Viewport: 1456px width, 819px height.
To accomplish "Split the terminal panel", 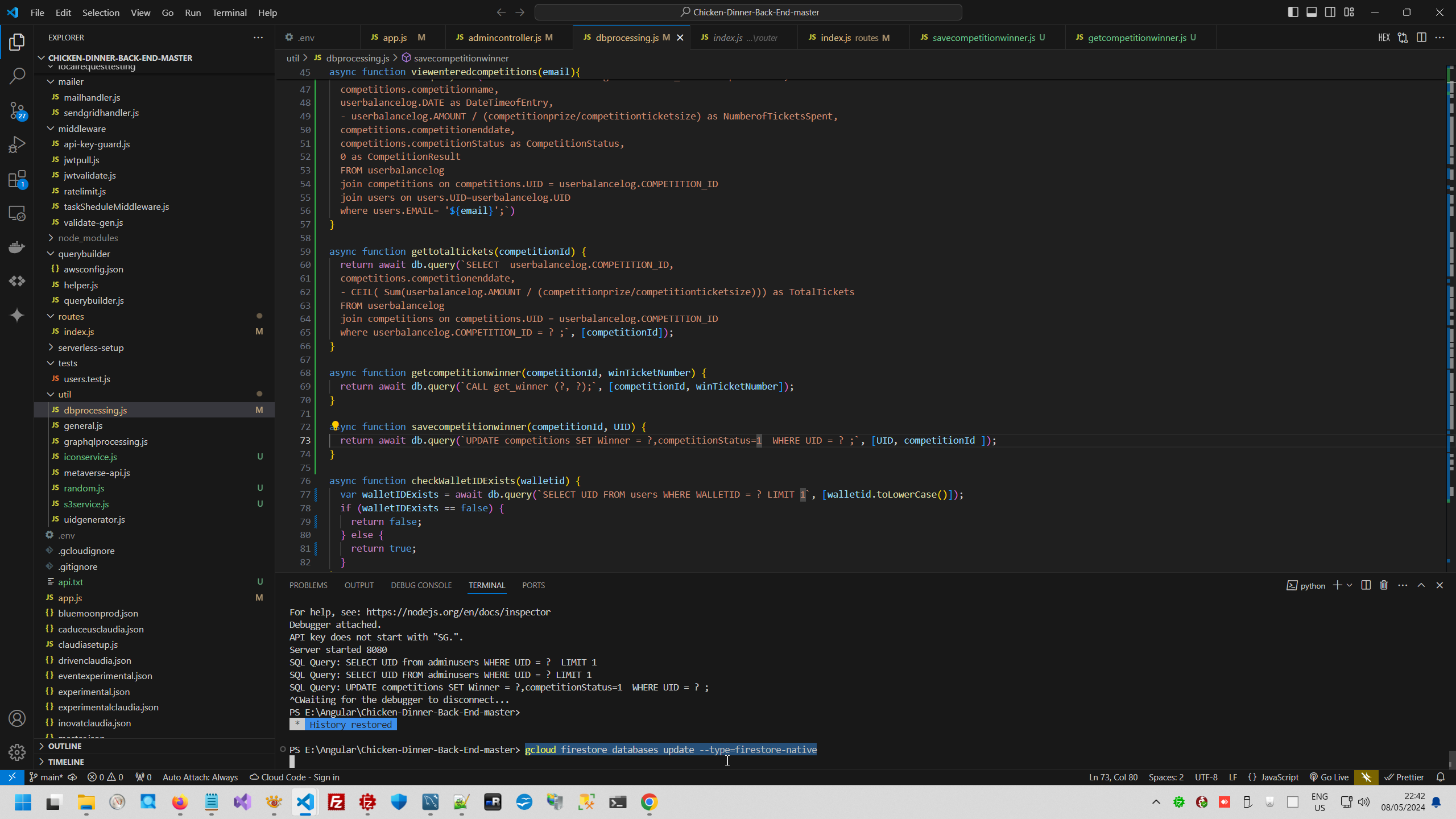I will coord(1366,585).
